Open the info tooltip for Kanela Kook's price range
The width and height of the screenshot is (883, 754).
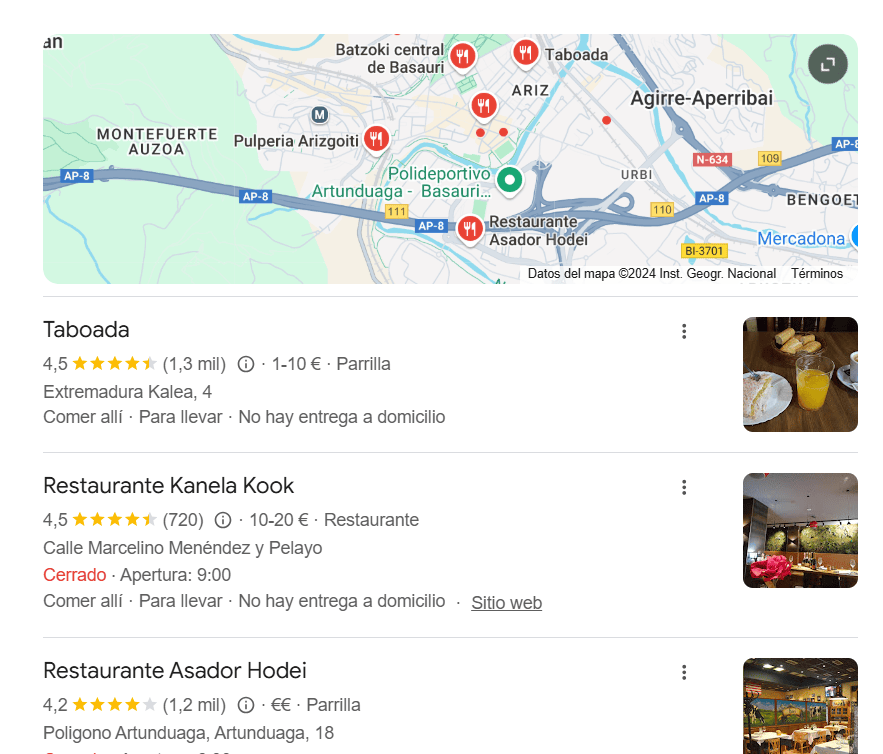pos(221,520)
